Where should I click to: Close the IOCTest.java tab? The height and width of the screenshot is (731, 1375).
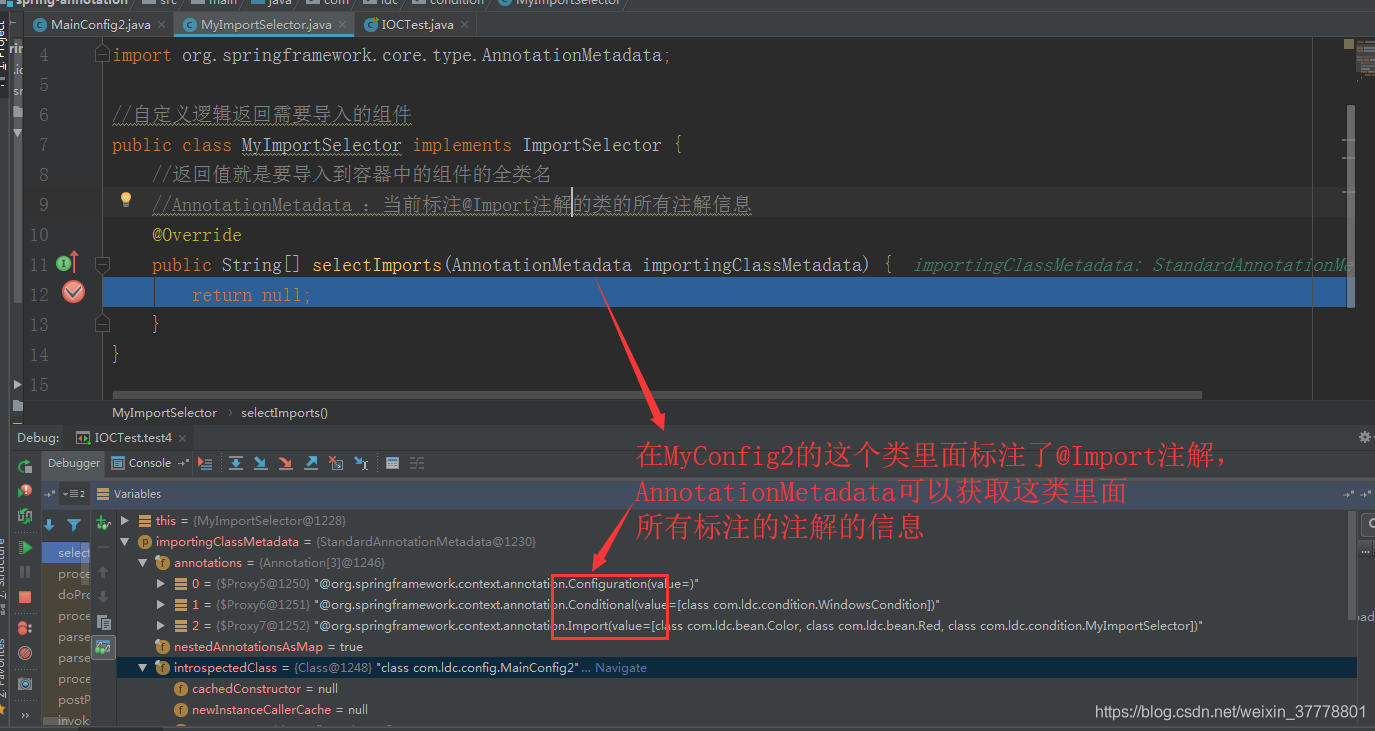click(x=467, y=24)
